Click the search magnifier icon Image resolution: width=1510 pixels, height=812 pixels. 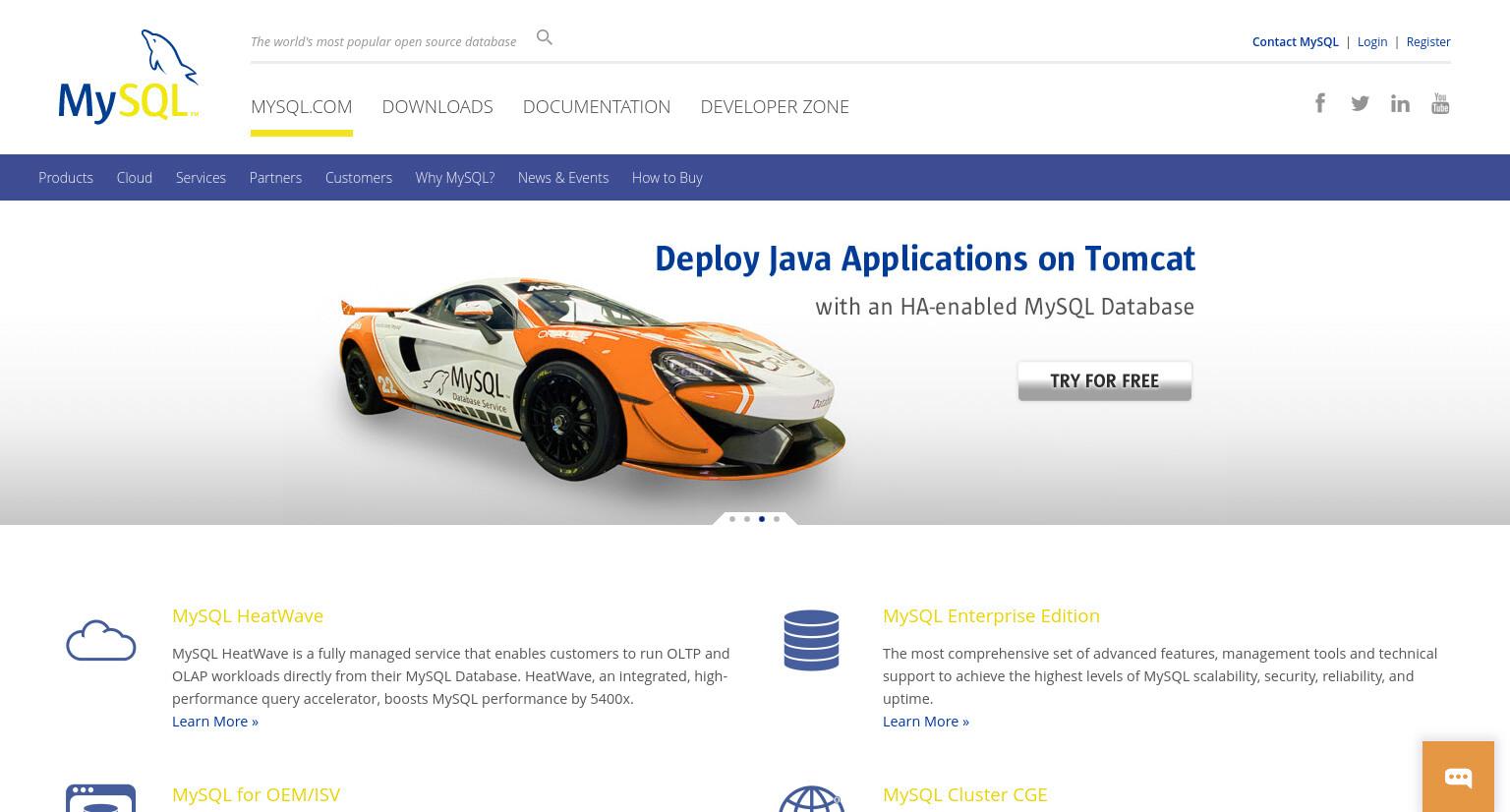[x=545, y=37]
